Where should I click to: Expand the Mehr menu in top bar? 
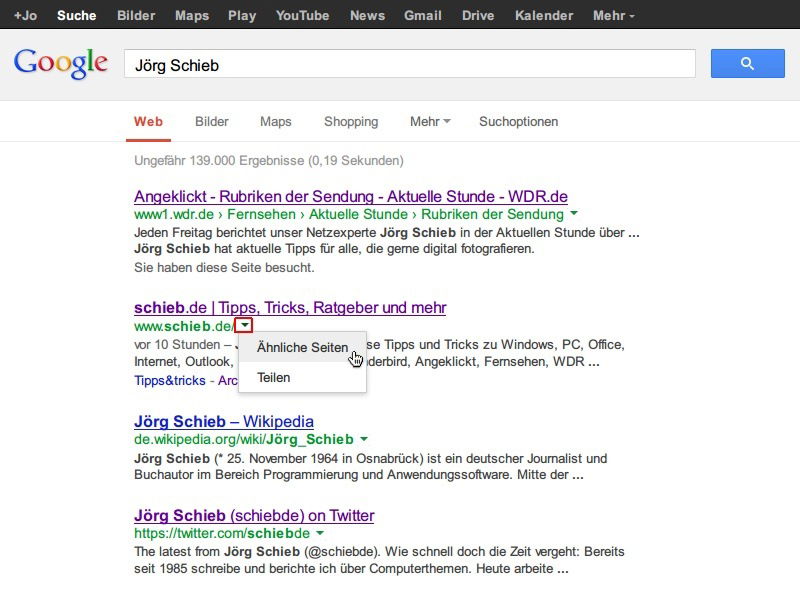click(613, 15)
